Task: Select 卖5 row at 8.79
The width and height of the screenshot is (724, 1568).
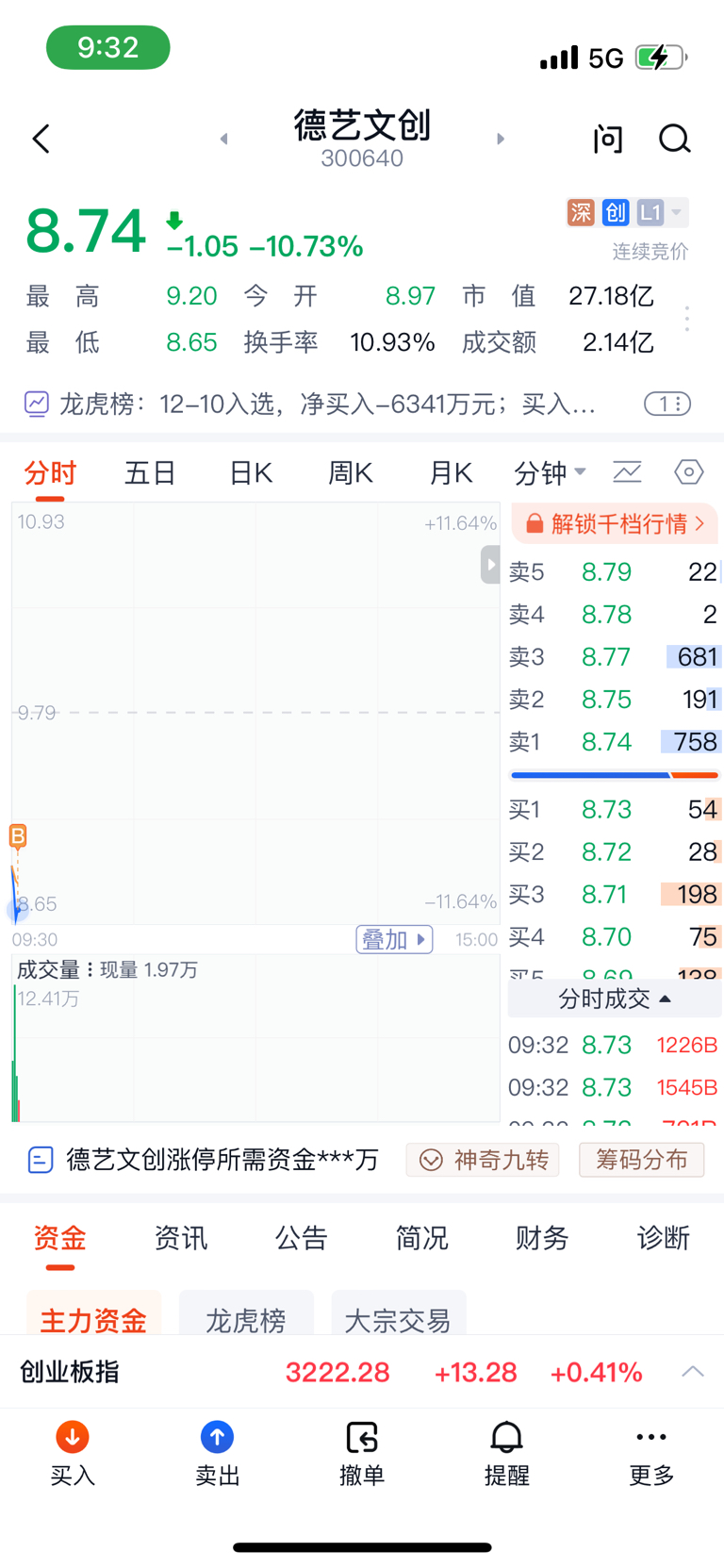Action: (615, 572)
